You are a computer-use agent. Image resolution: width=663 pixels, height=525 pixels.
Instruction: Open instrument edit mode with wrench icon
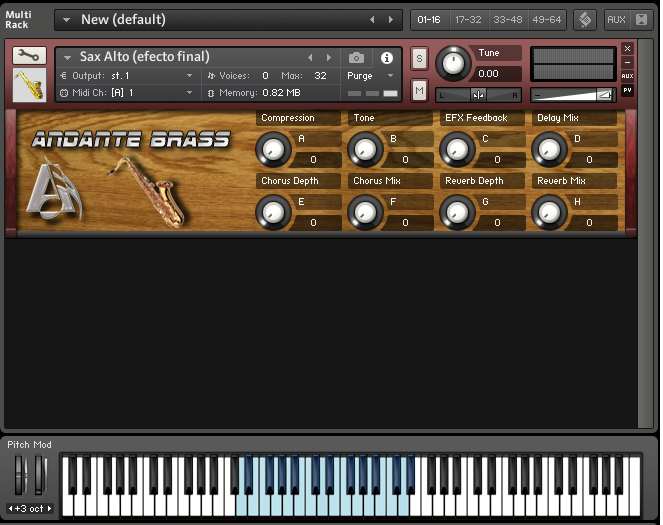click(x=29, y=55)
